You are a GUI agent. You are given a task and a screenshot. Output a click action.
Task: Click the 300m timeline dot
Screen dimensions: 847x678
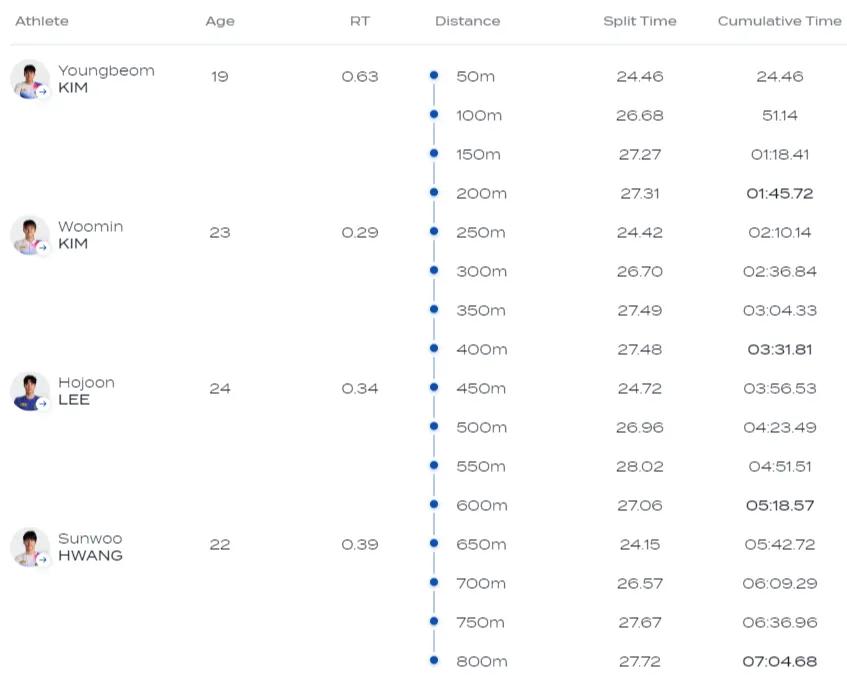pyautogui.click(x=434, y=270)
